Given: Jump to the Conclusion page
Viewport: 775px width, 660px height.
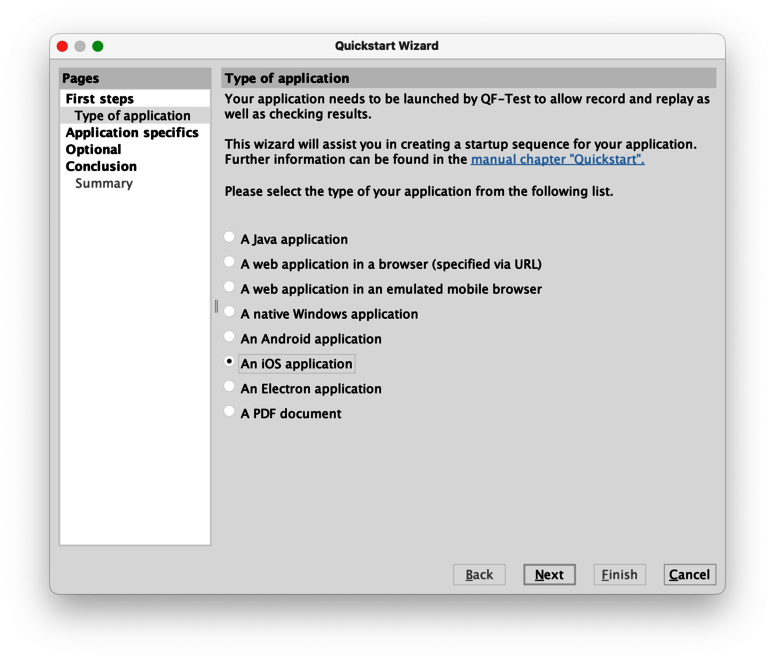Looking at the screenshot, I should coord(101,167).
